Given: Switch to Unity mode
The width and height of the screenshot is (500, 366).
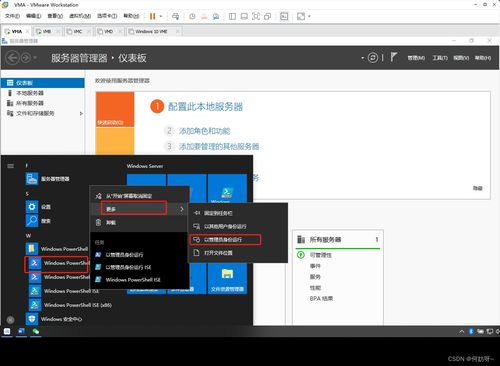Looking at the screenshot, I should click(x=267, y=16).
